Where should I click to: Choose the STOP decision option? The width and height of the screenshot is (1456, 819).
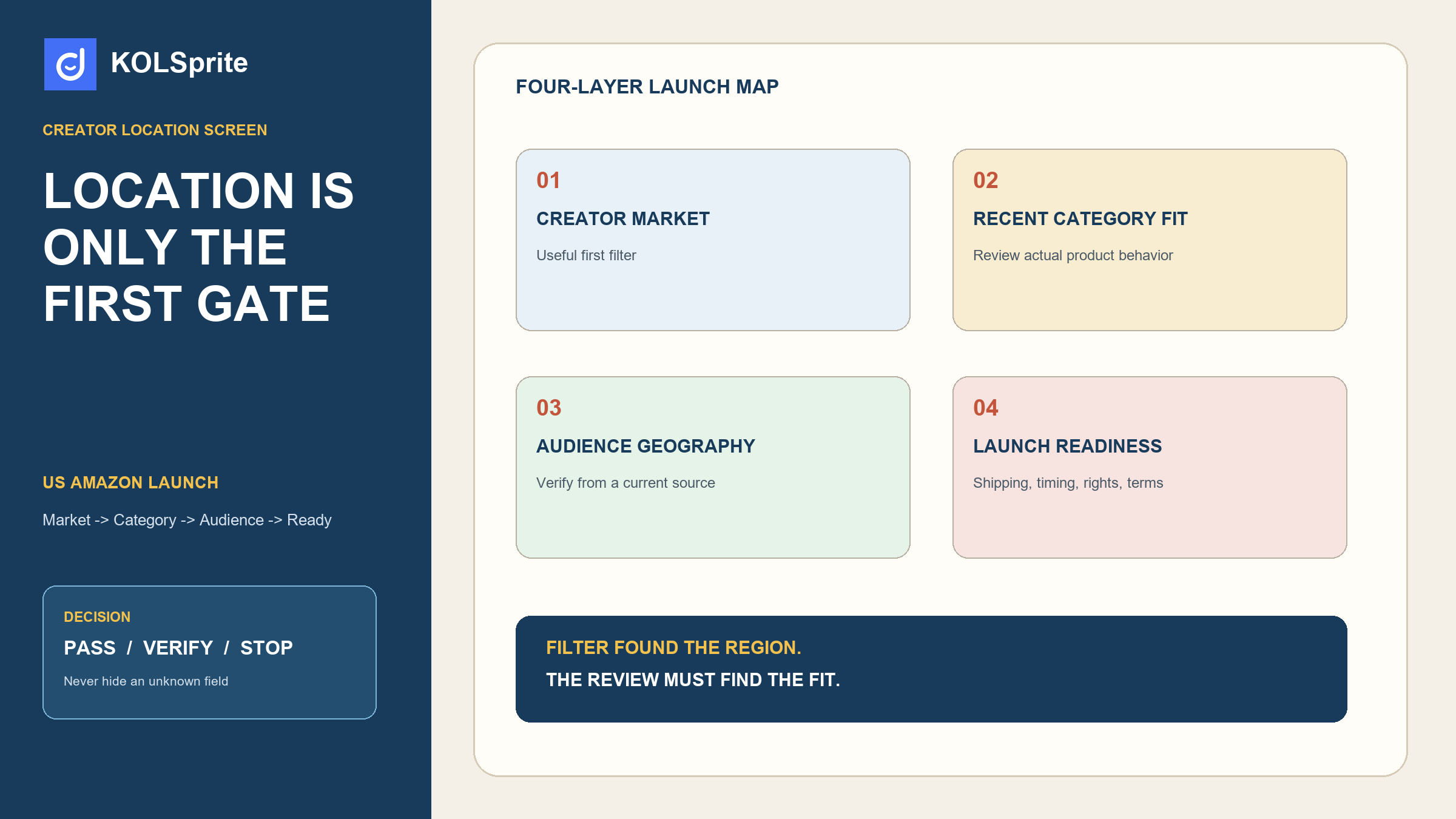[266, 648]
